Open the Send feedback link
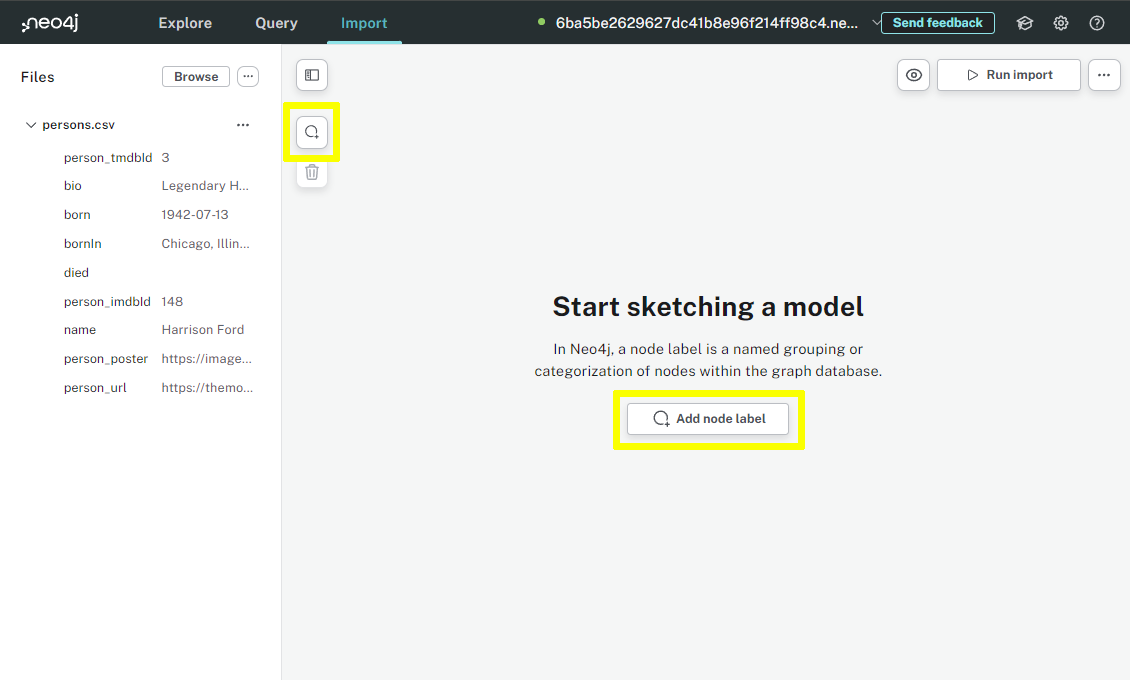1130x680 pixels. tap(937, 22)
